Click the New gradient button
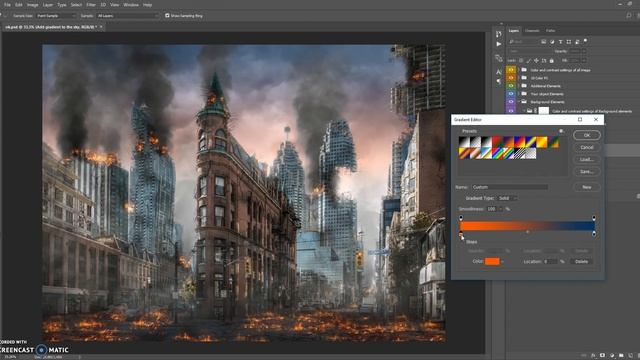Image resolution: width=640 pixels, height=360 pixels. [x=587, y=187]
